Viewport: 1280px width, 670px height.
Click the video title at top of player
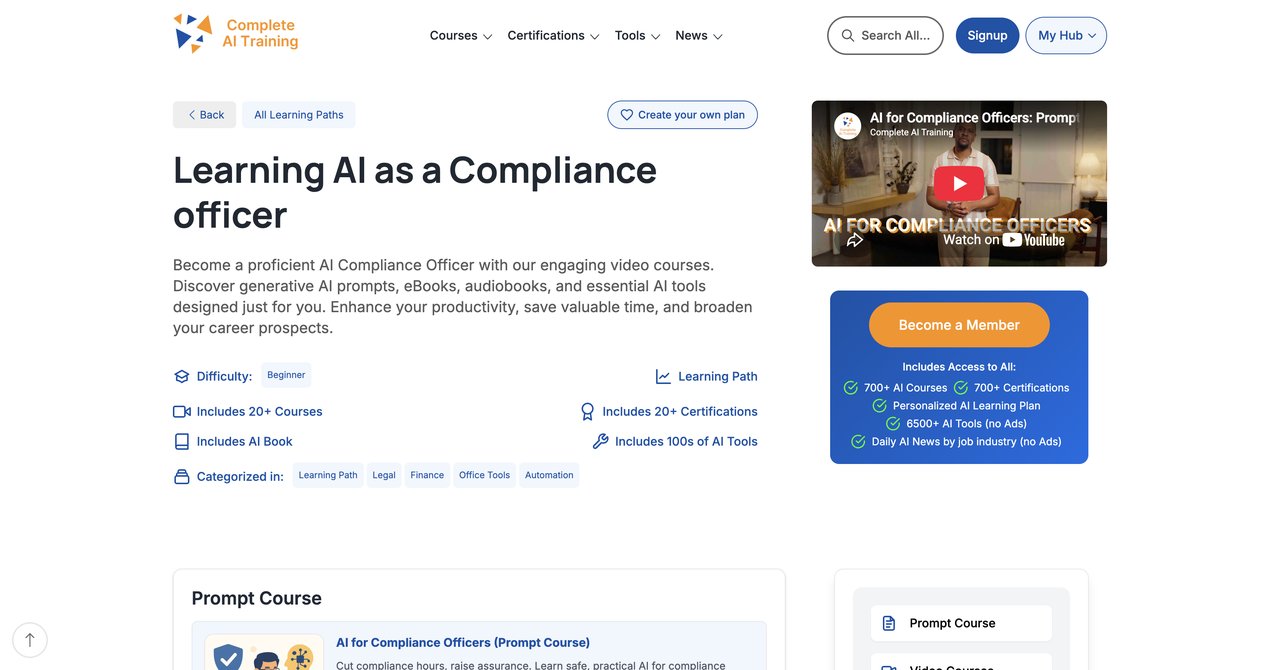click(974, 118)
